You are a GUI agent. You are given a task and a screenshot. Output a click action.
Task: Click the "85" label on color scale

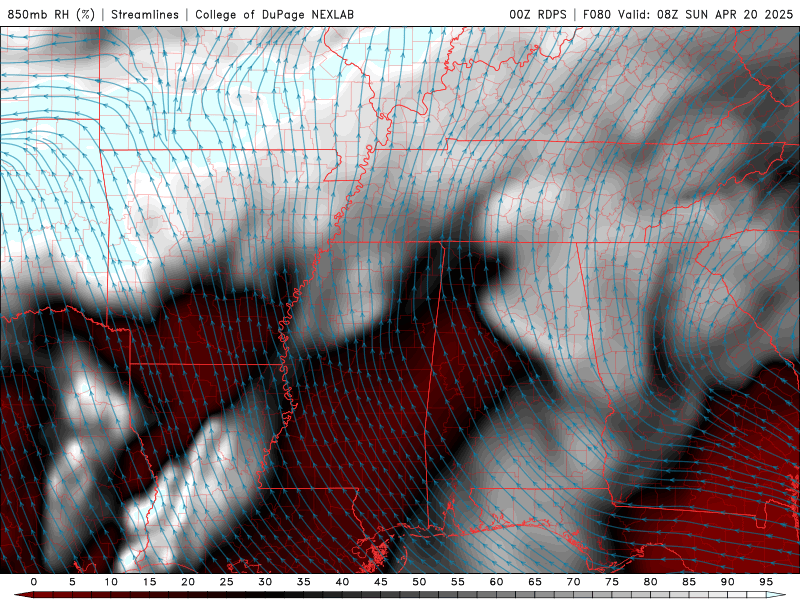(x=689, y=582)
